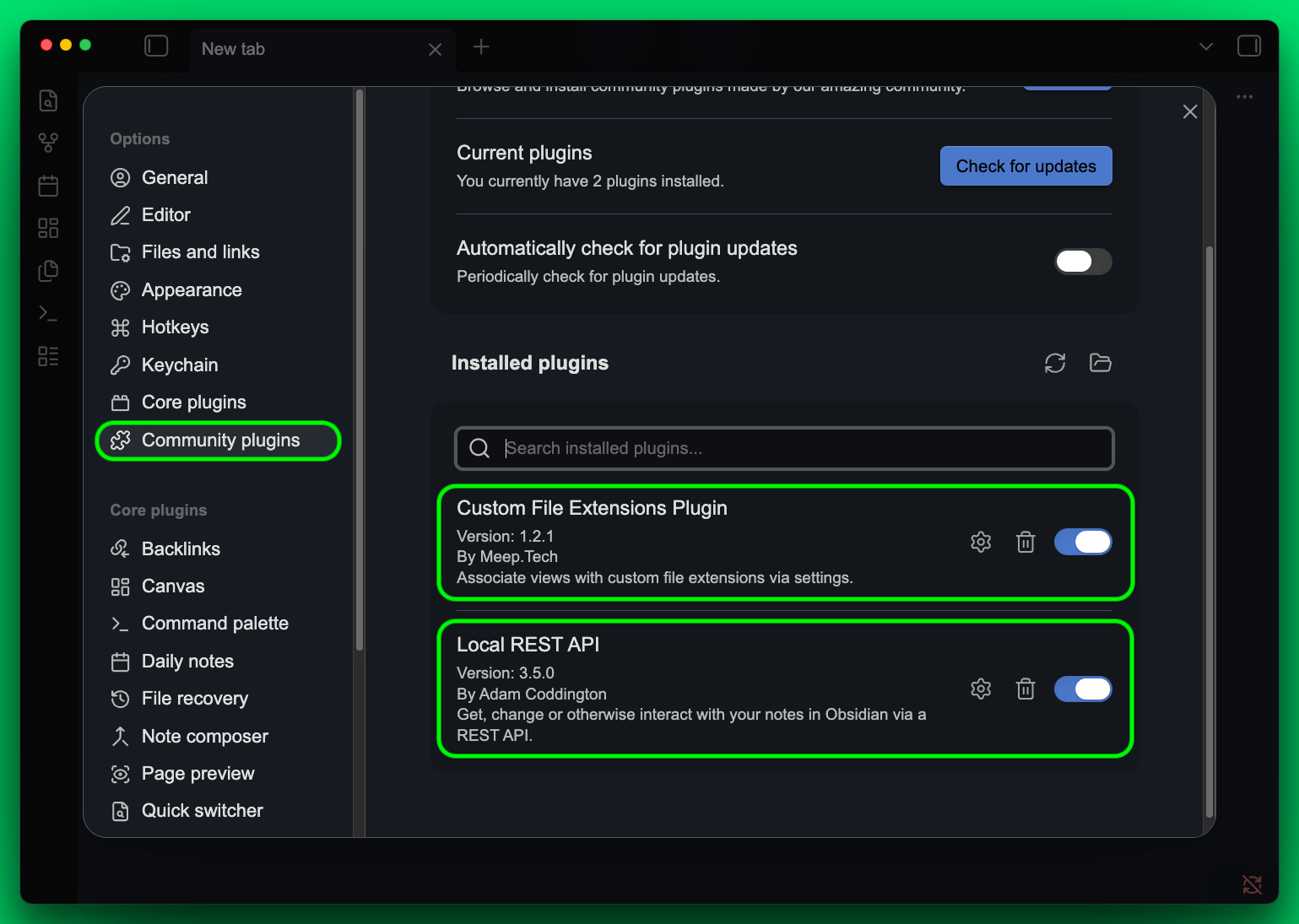The width and height of the screenshot is (1299, 924).
Task: Click the 'Version: 3.5.0' text
Action: [506, 673]
